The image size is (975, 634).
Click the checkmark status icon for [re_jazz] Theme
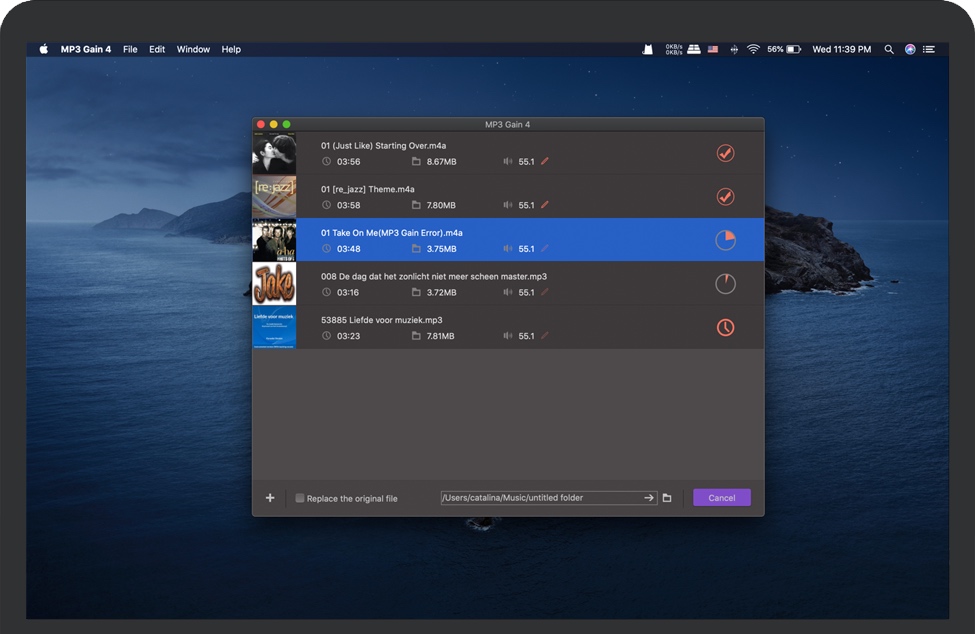tap(725, 197)
